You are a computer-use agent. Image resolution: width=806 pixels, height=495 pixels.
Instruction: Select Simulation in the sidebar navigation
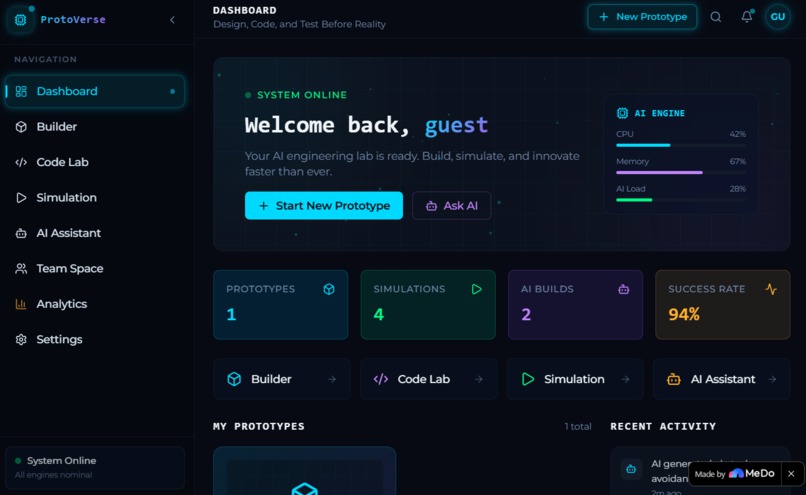95,198
